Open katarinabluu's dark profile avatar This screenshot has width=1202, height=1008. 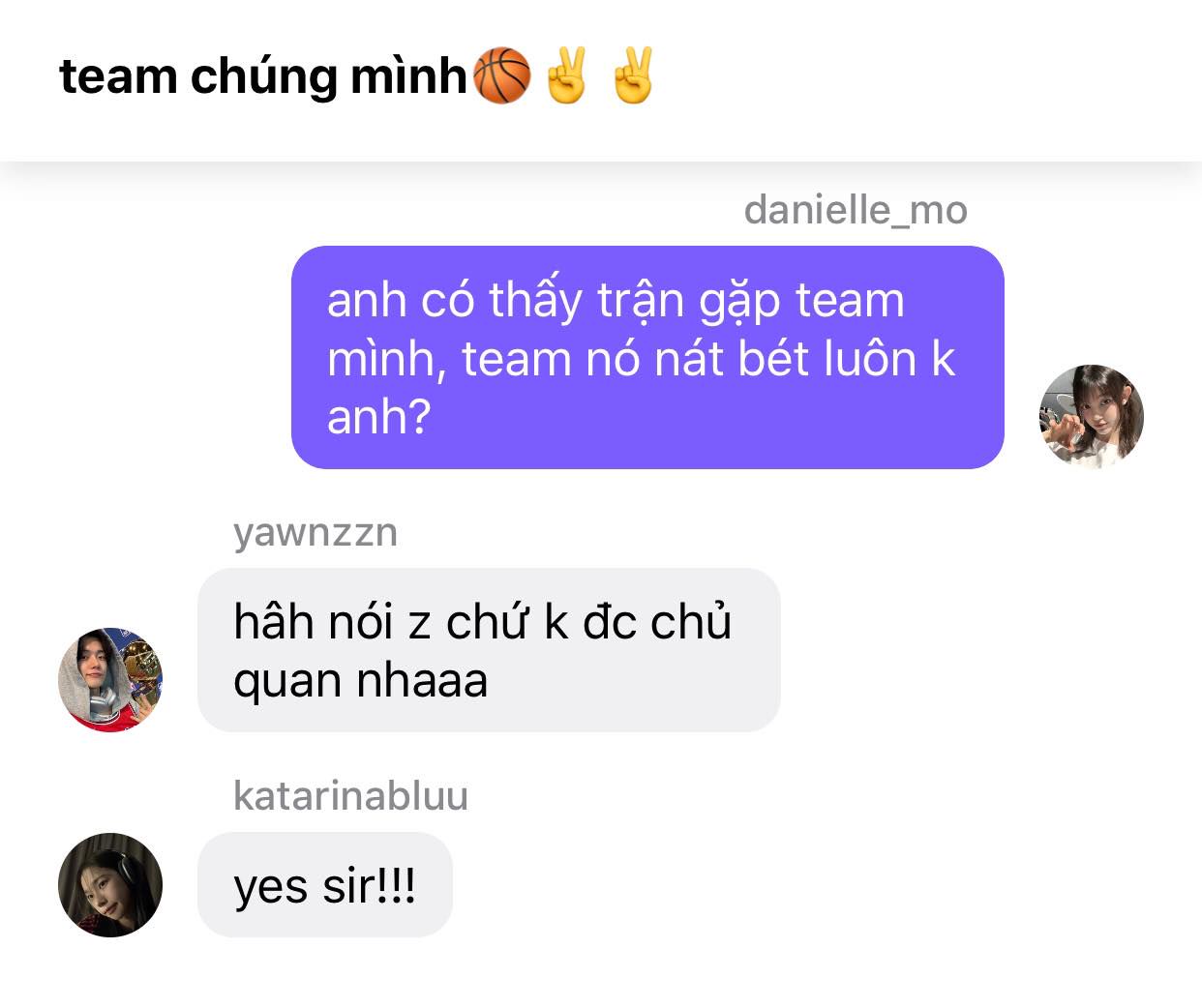coord(110,884)
